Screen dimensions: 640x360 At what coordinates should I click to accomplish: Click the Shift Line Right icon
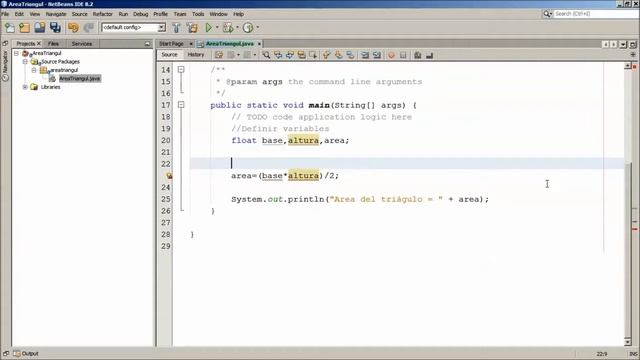pos(377,55)
